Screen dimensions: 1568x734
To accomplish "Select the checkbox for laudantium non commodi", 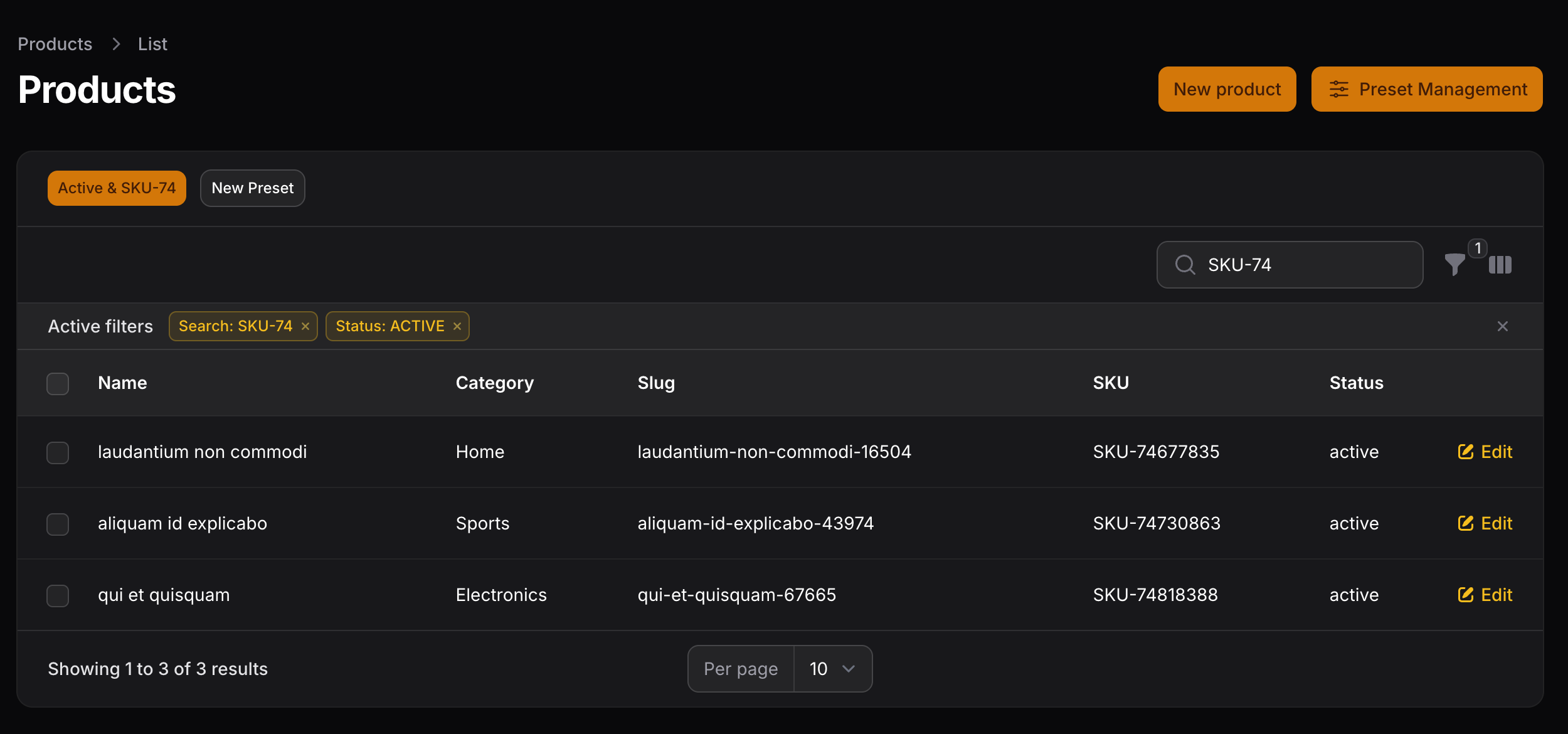I will point(58,452).
